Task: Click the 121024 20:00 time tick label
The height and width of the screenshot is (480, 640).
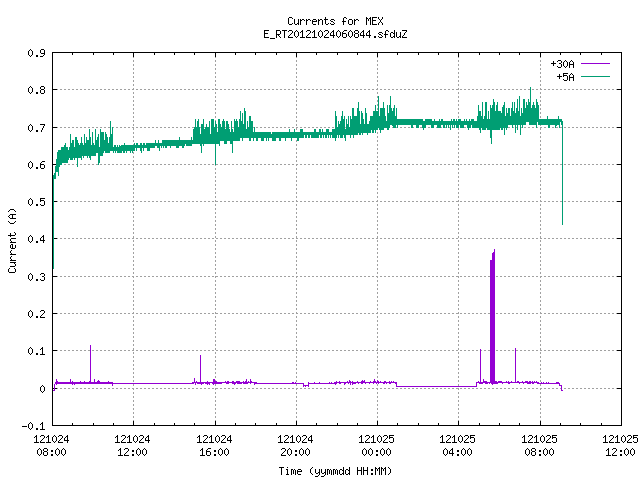Action: pyautogui.click(x=295, y=446)
